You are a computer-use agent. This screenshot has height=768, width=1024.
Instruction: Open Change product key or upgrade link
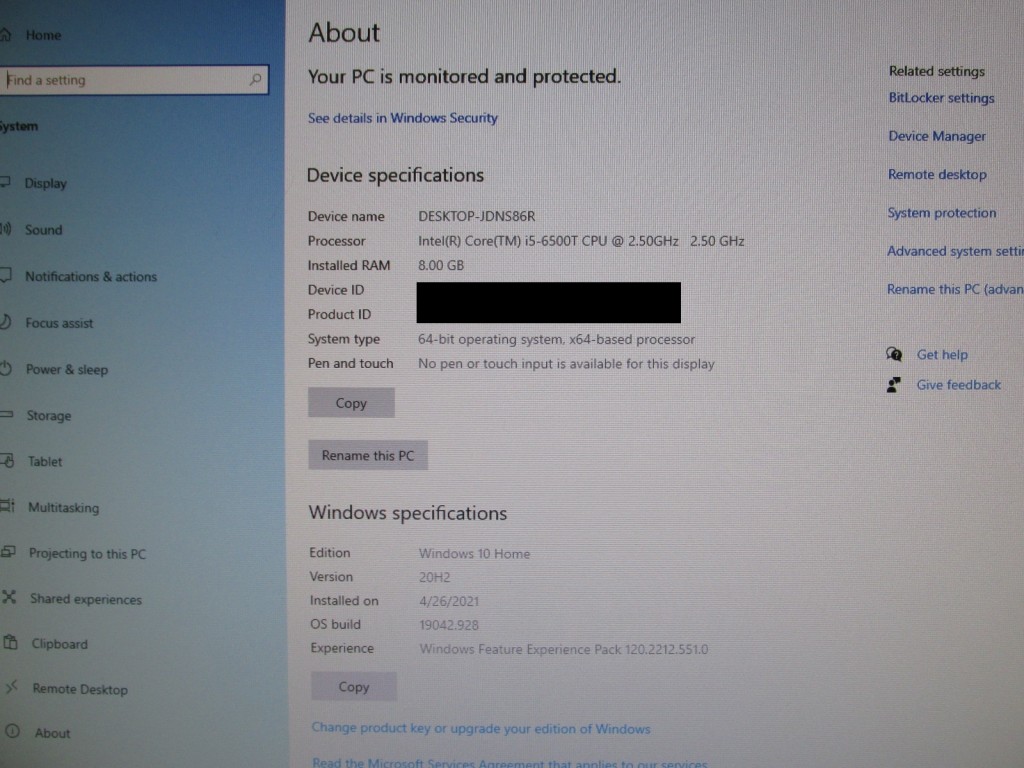(481, 728)
